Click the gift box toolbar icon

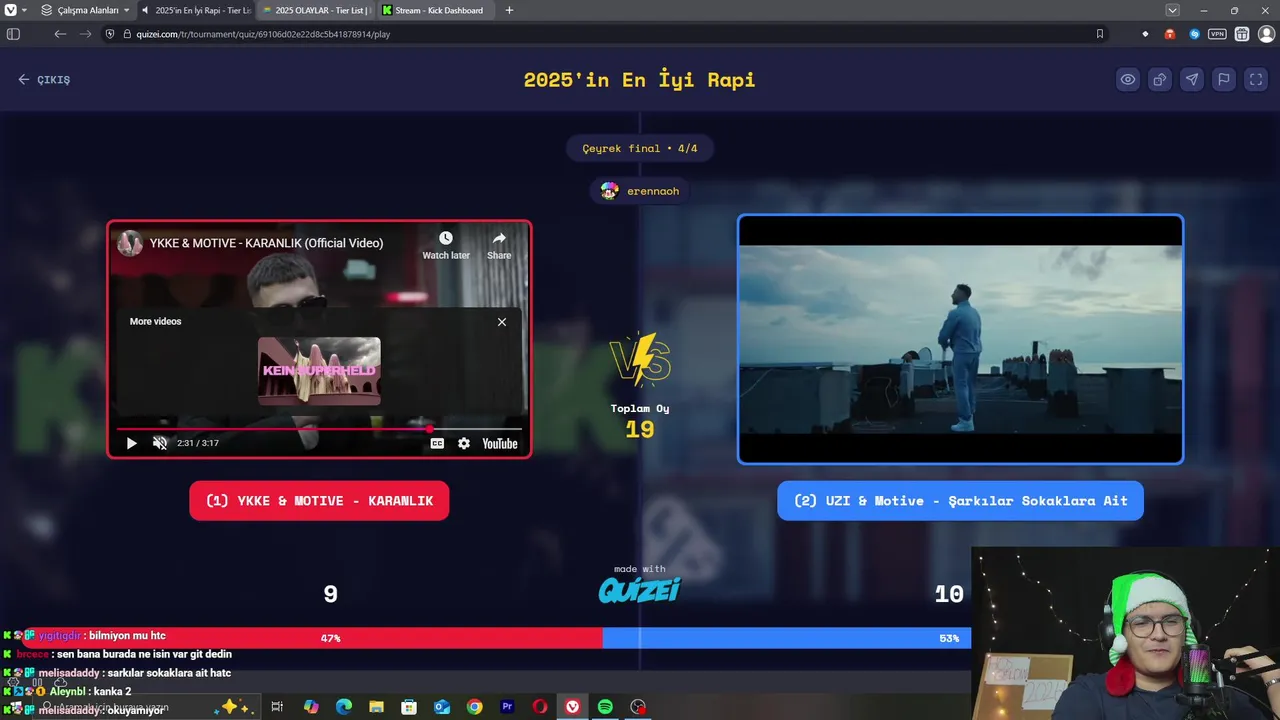click(x=1242, y=34)
